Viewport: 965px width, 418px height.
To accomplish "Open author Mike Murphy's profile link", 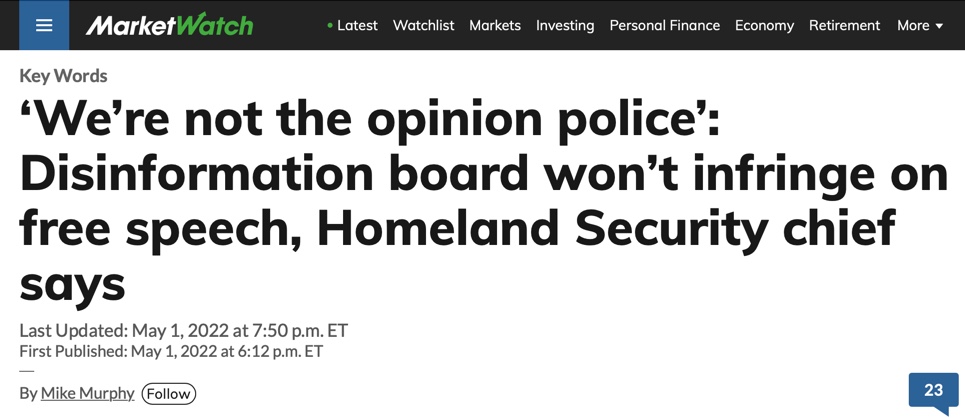I will (87, 393).
